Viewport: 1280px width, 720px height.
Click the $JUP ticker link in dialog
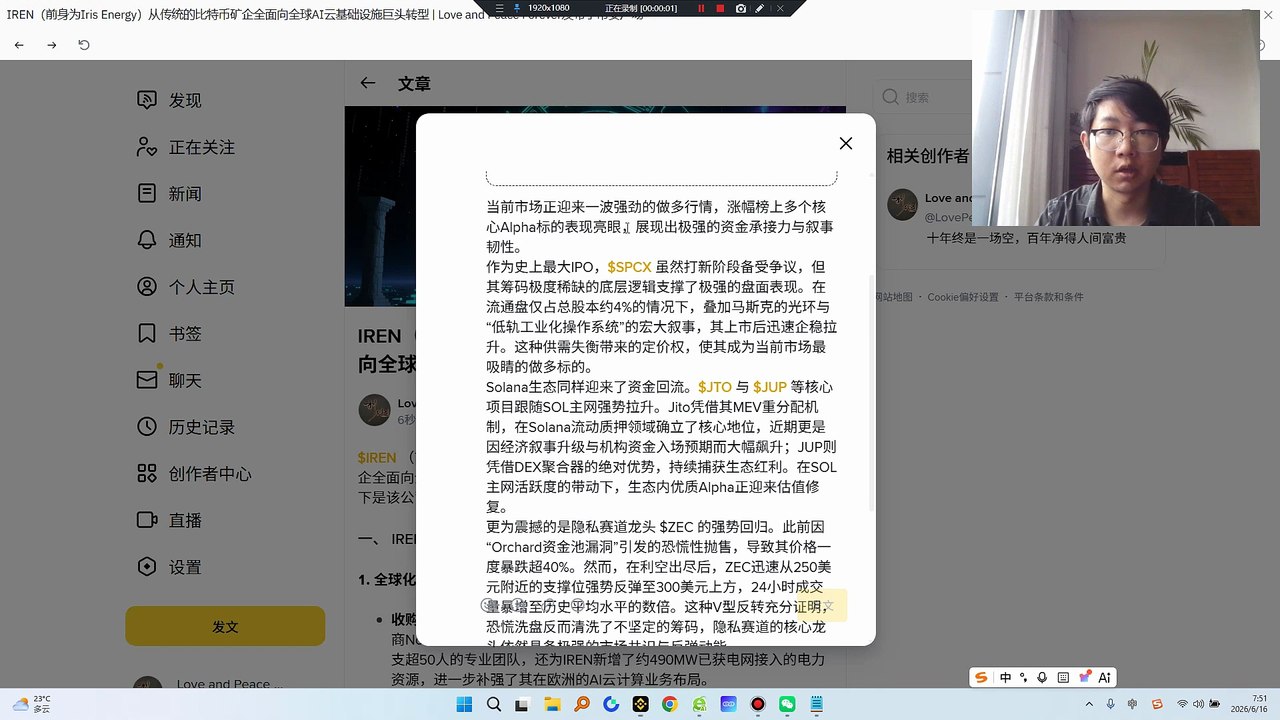(770, 387)
